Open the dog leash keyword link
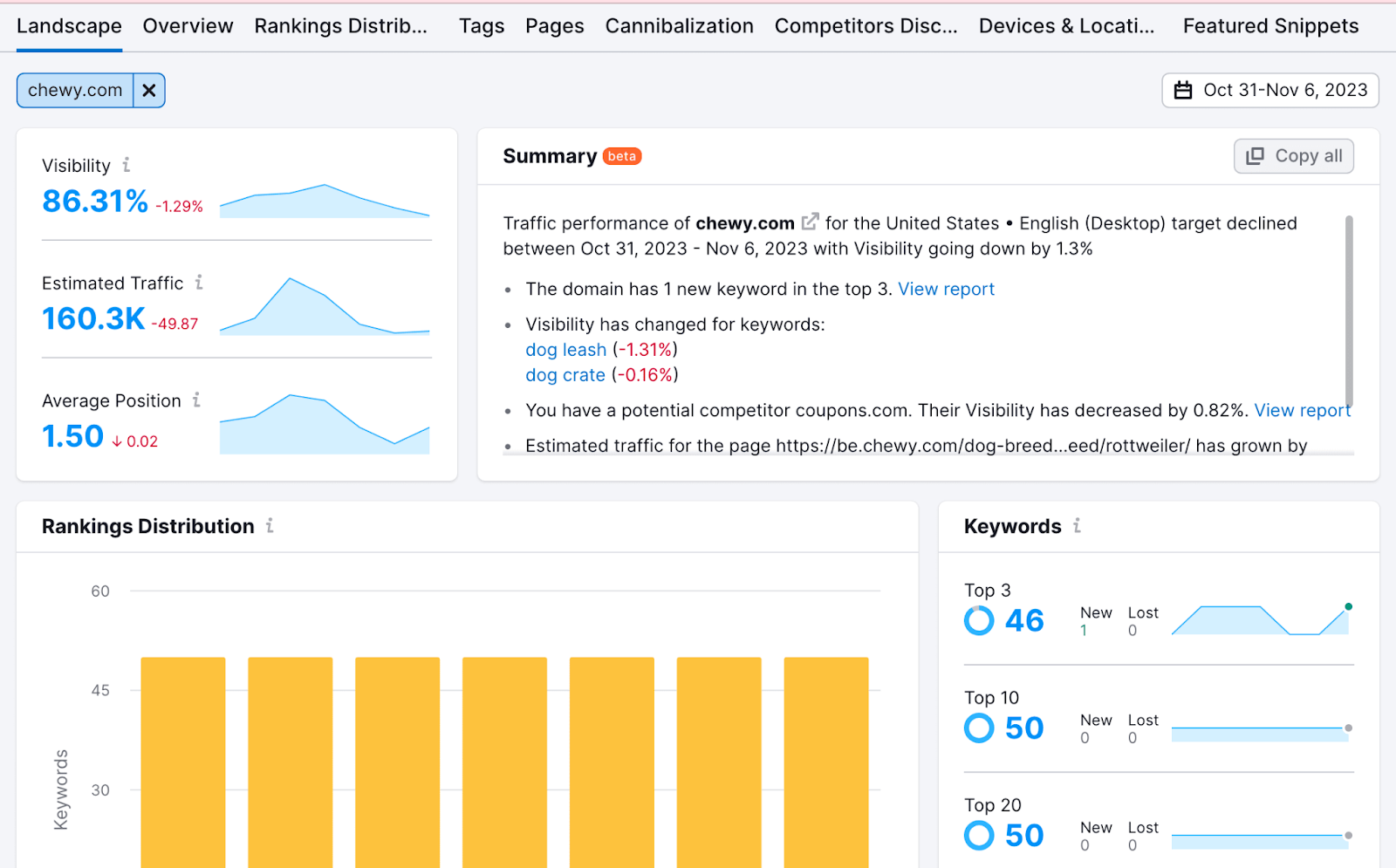This screenshot has height=868, width=1396. (565, 349)
